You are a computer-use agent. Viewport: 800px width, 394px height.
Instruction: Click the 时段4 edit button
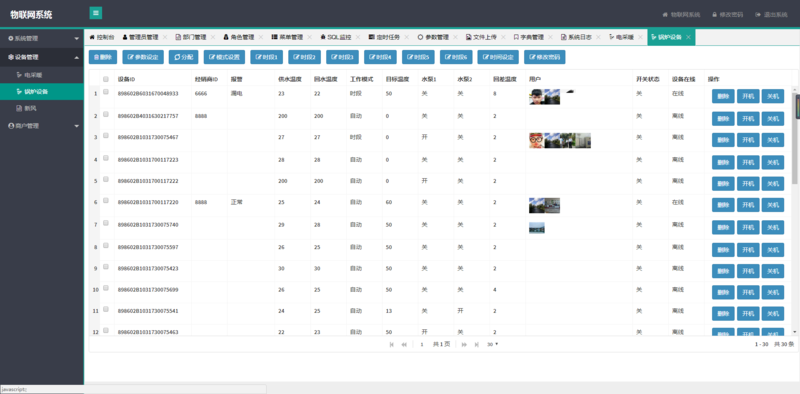pyautogui.click(x=380, y=57)
